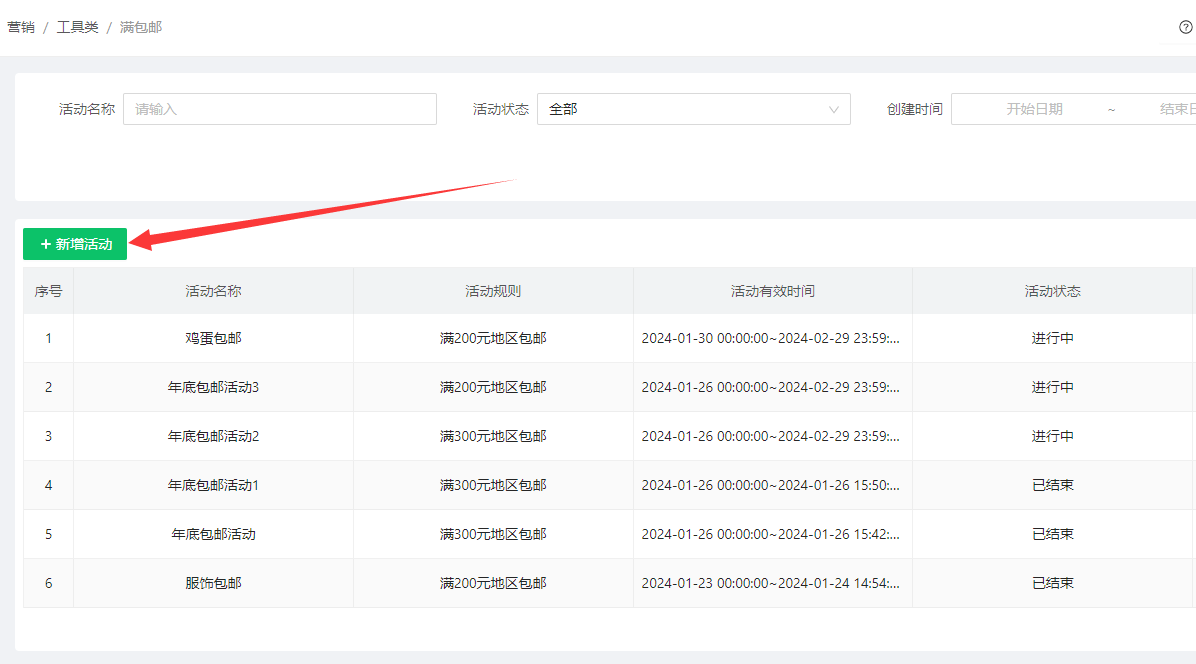Click the 活动名称 input field
Viewport: 1196px width, 664px height.
279,109
